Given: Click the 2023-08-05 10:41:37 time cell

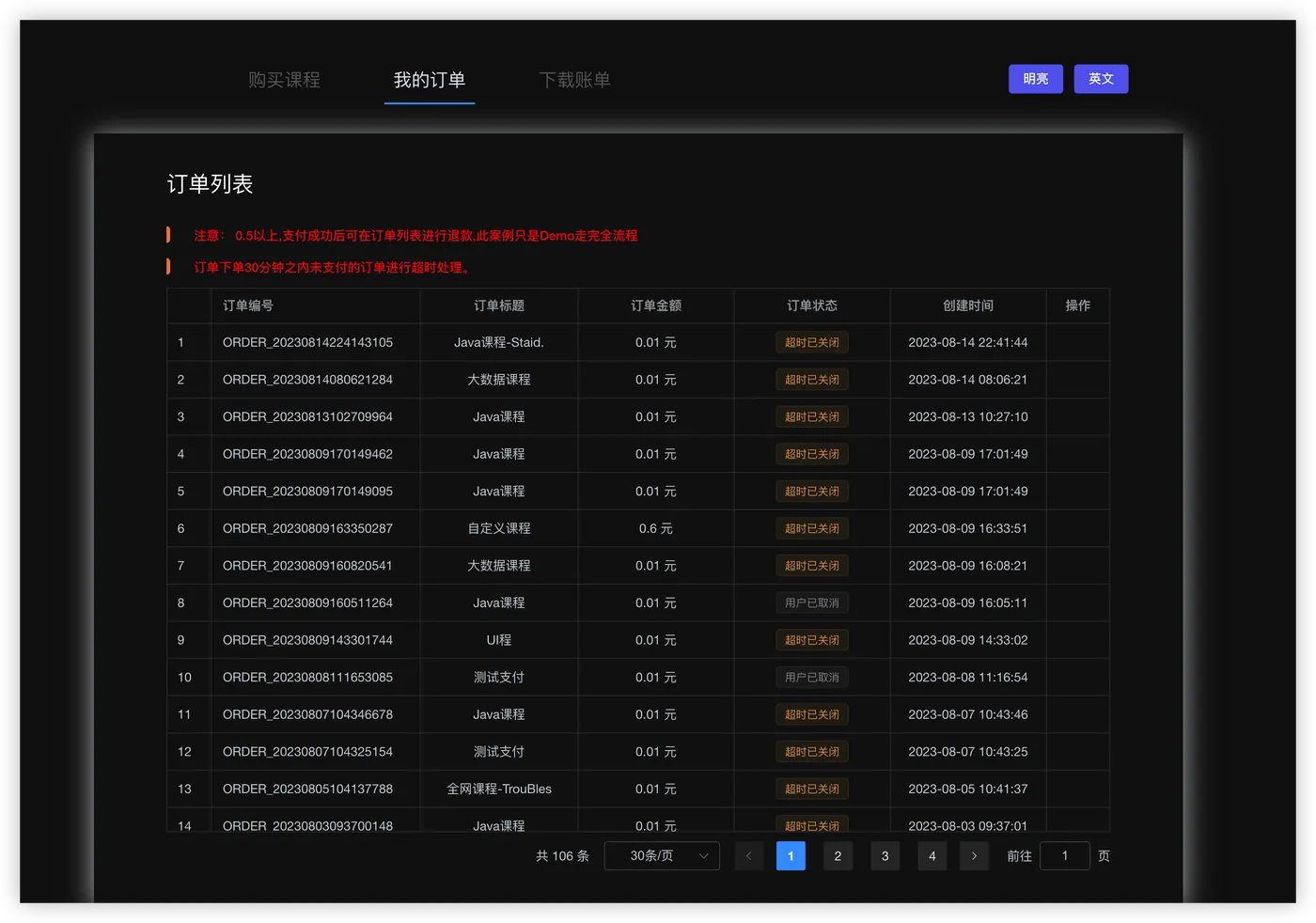Looking at the screenshot, I should pyautogui.click(x=968, y=789).
